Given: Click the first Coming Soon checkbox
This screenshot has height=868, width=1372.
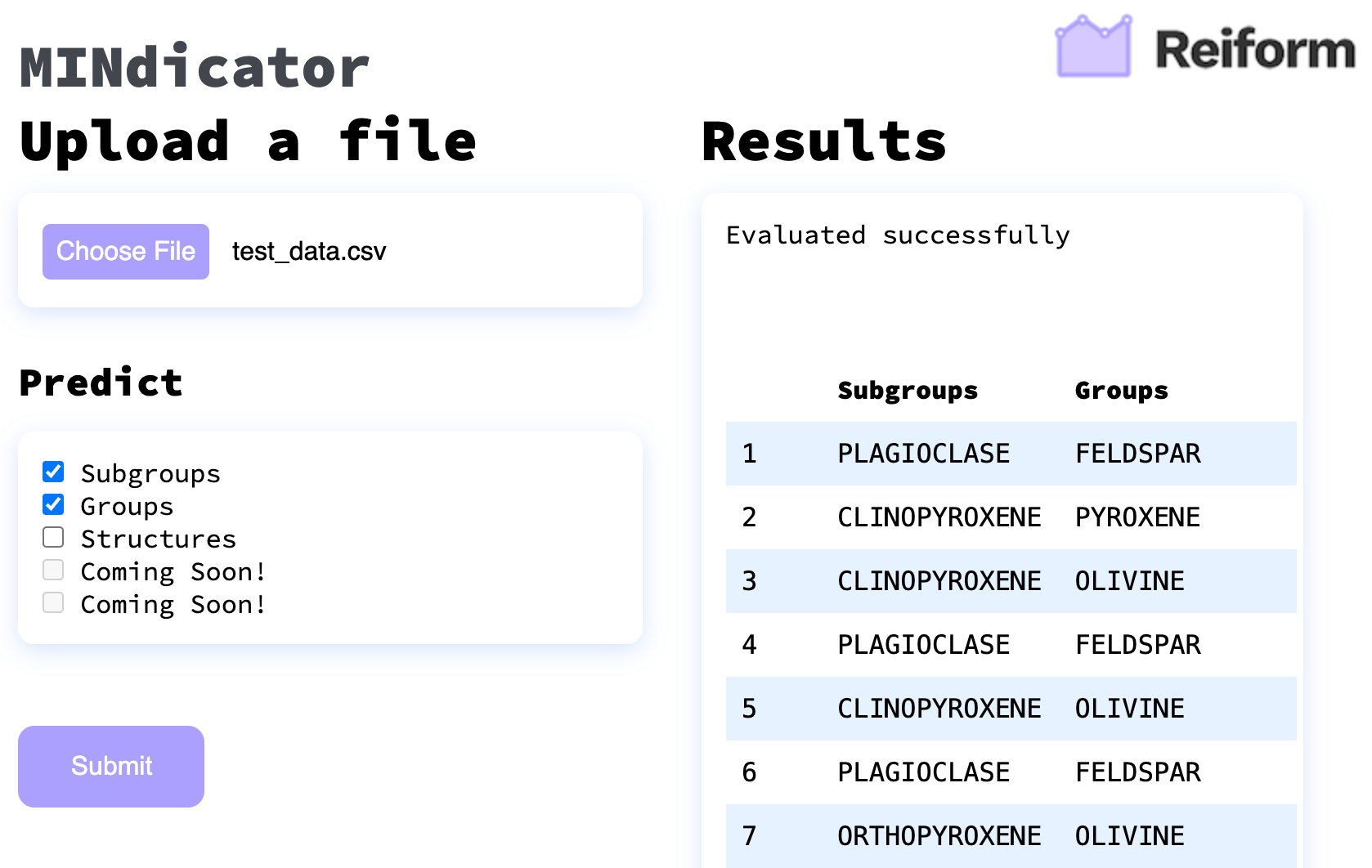Looking at the screenshot, I should [53, 570].
